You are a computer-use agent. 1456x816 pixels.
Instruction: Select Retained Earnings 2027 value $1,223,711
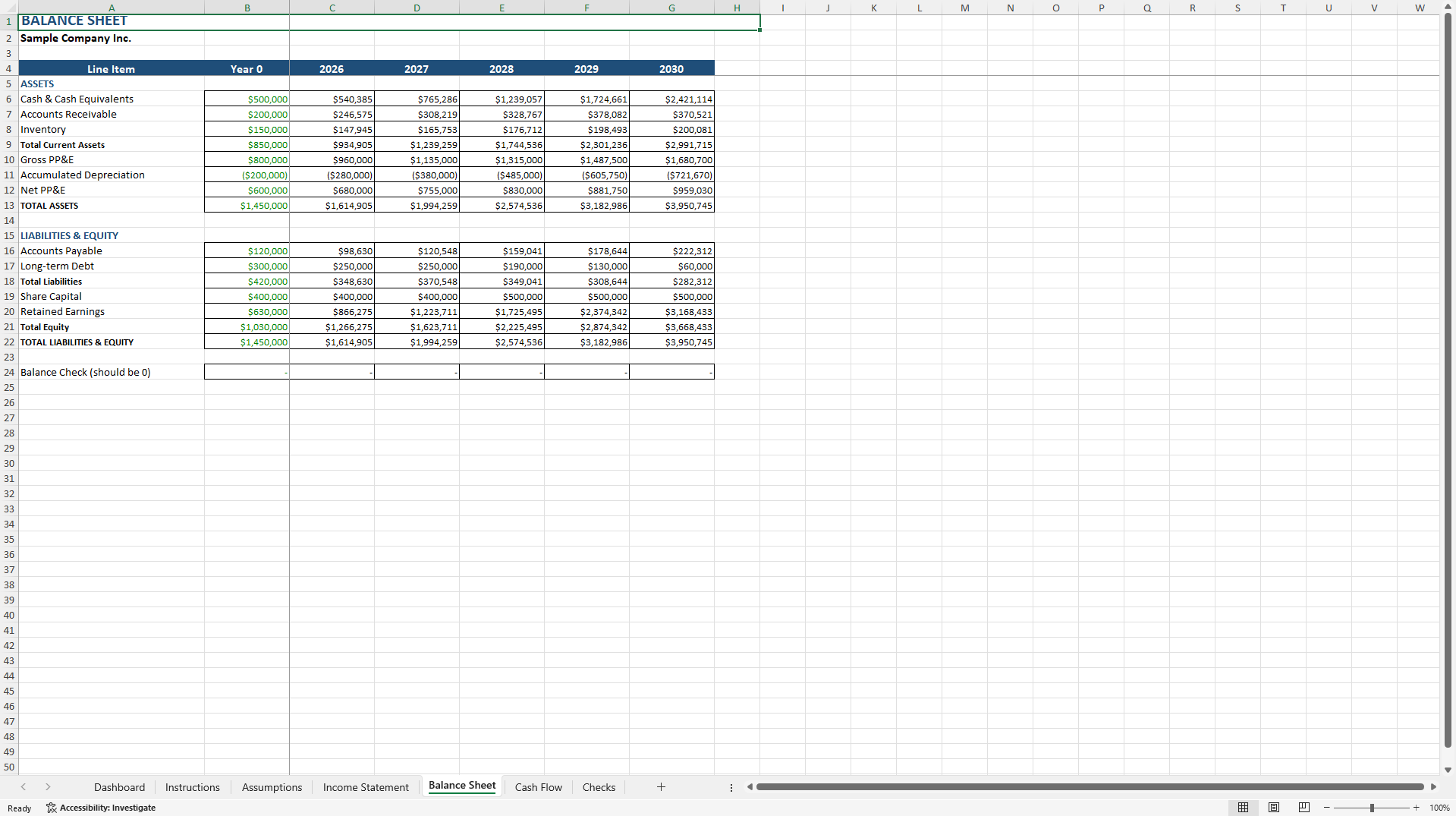point(417,311)
